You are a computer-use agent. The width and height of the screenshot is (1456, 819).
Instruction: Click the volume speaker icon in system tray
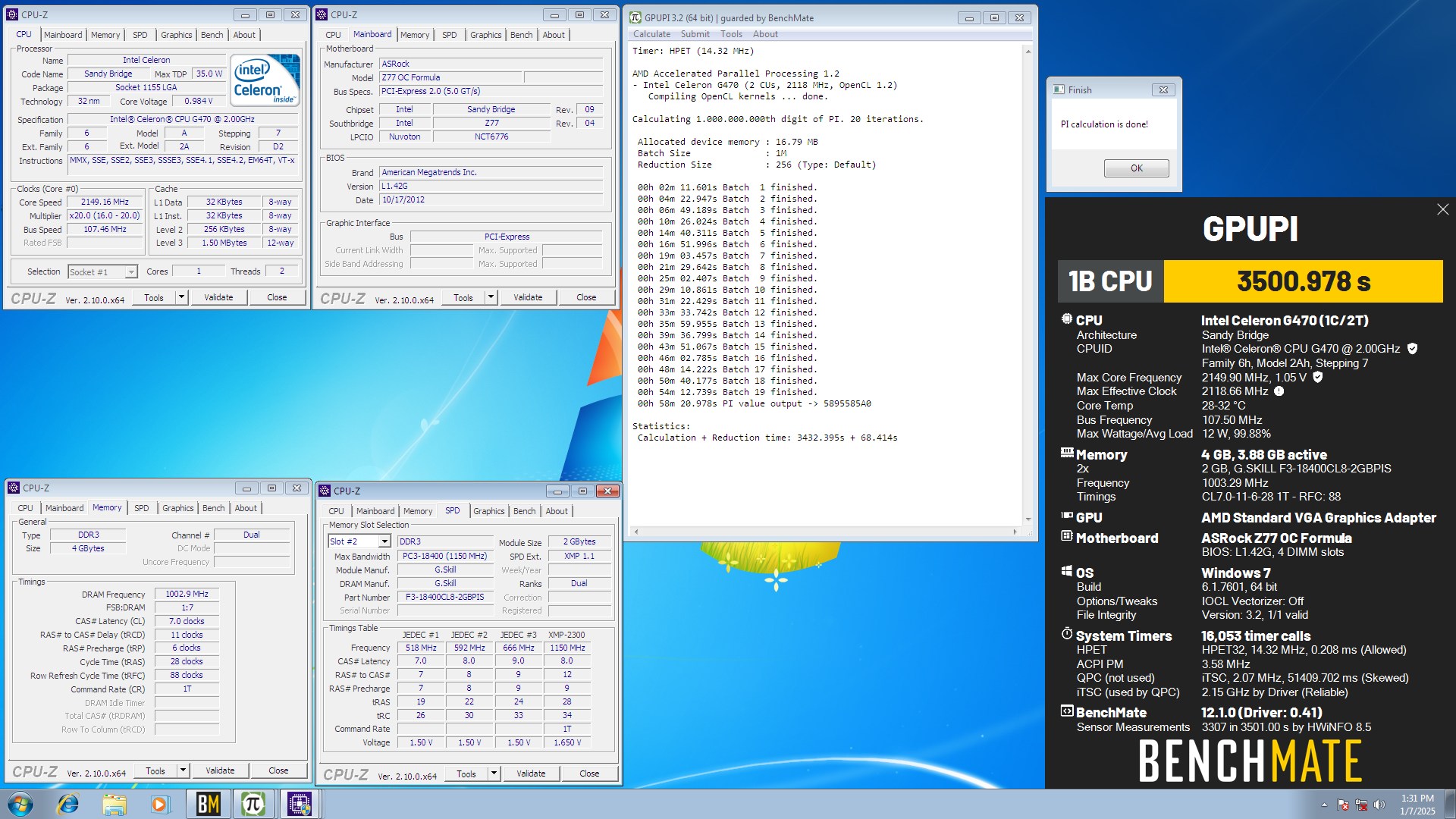1379,805
